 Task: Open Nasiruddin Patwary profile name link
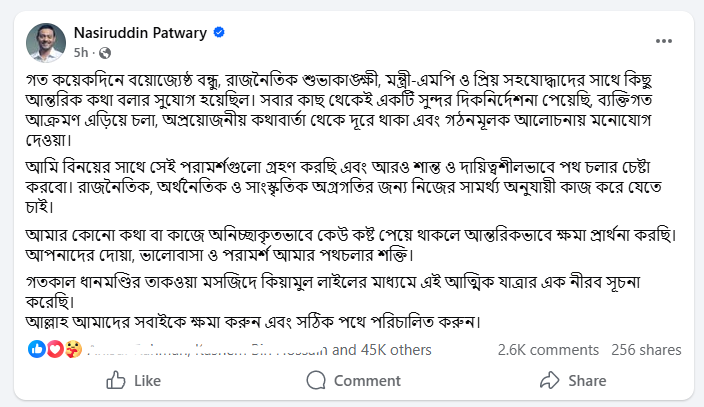coord(140,33)
